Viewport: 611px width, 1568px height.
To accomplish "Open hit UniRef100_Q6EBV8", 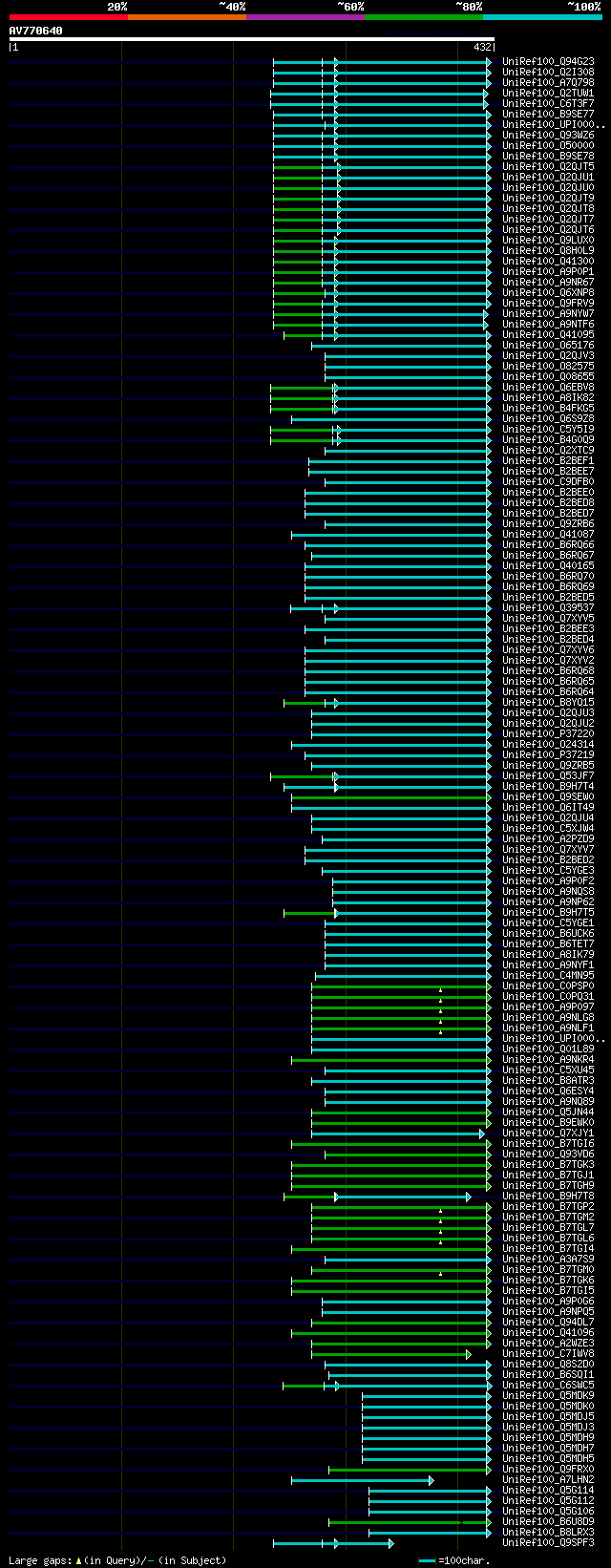I will pos(548,388).
